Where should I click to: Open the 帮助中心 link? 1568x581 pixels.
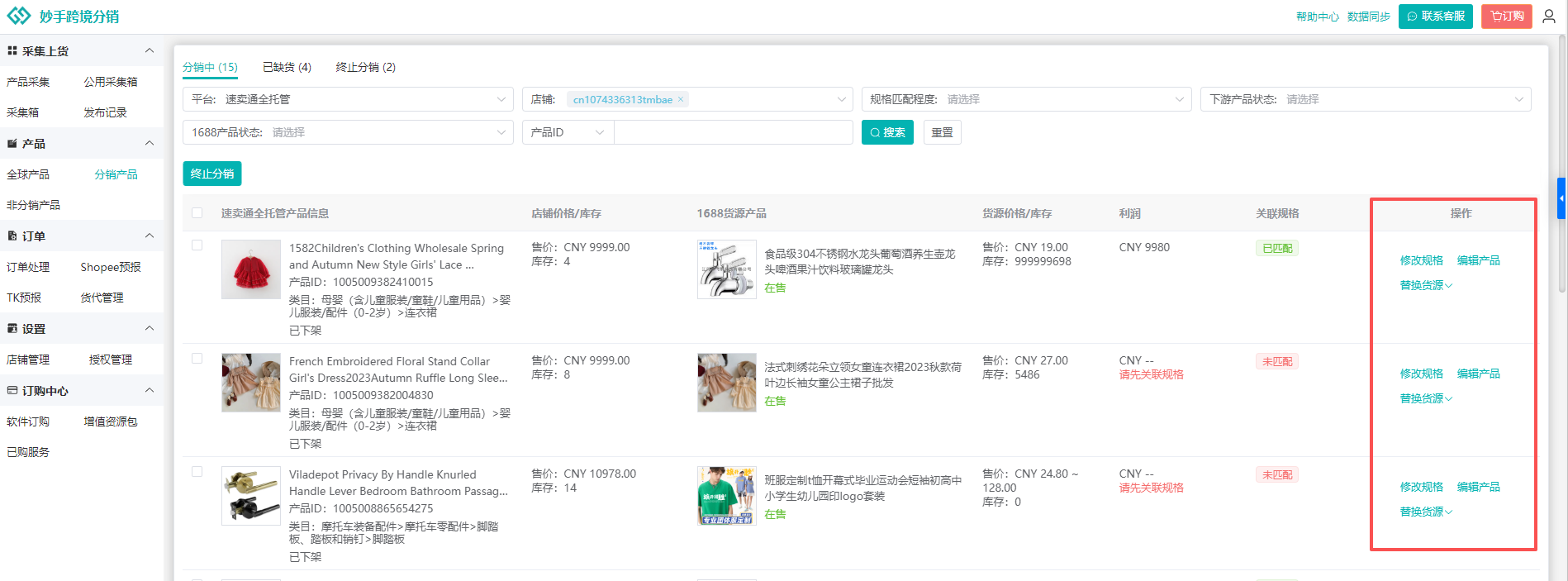[1318, 17]
